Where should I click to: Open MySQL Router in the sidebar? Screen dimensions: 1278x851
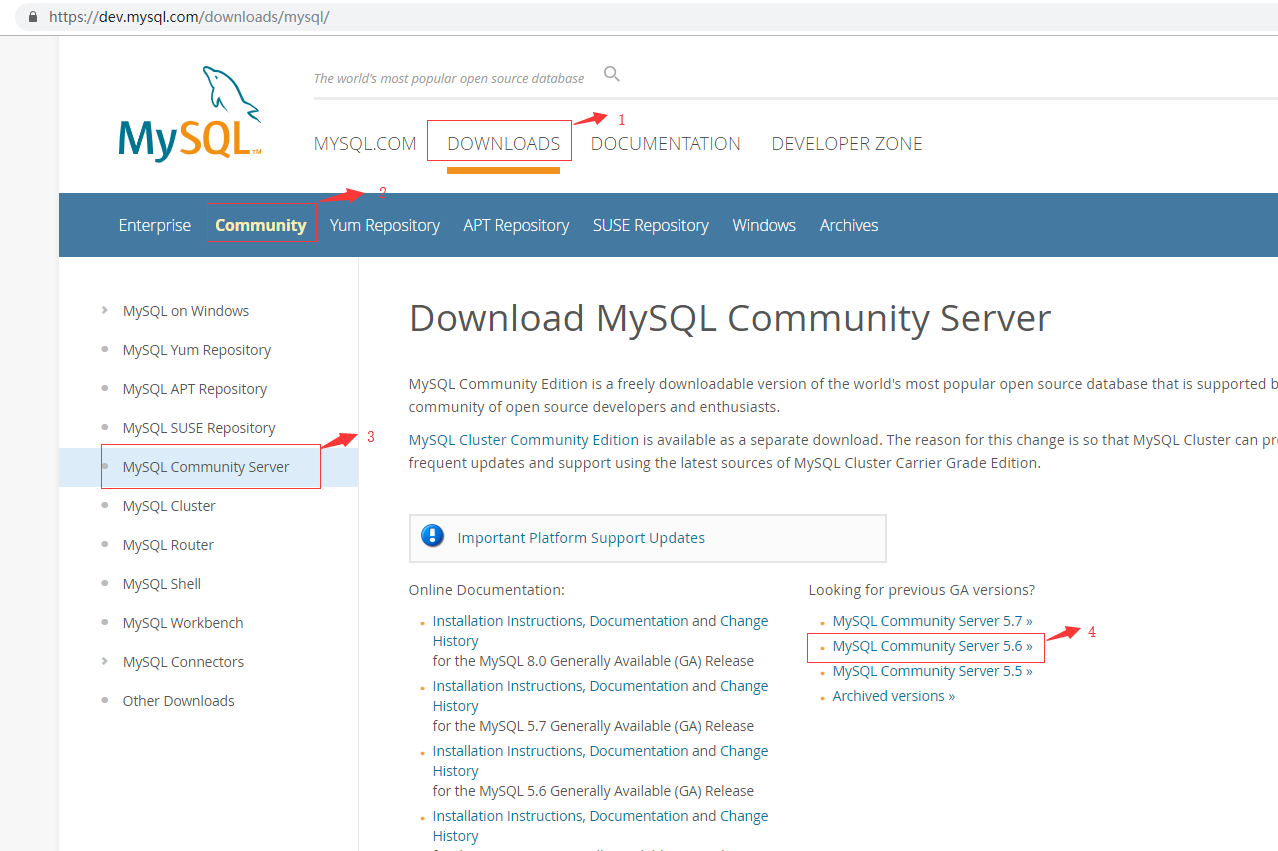[x=168, y=544]
